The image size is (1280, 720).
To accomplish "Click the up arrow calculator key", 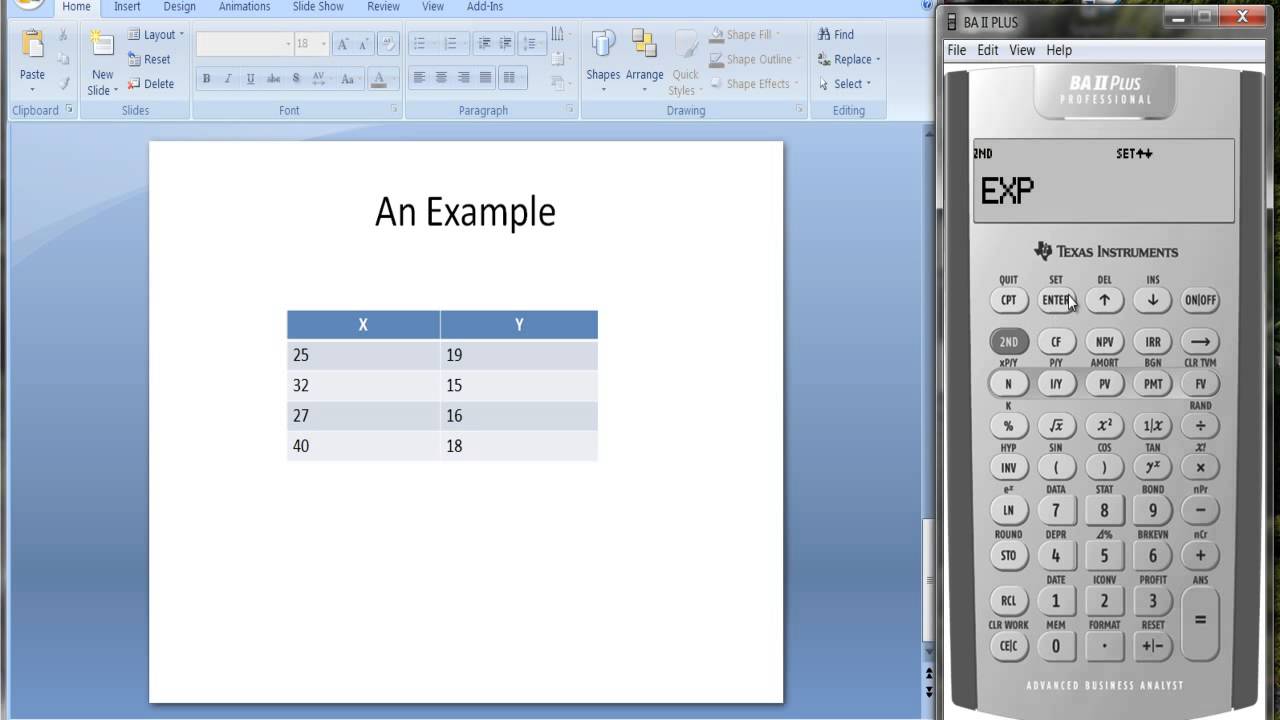I will coord(1104,300).
